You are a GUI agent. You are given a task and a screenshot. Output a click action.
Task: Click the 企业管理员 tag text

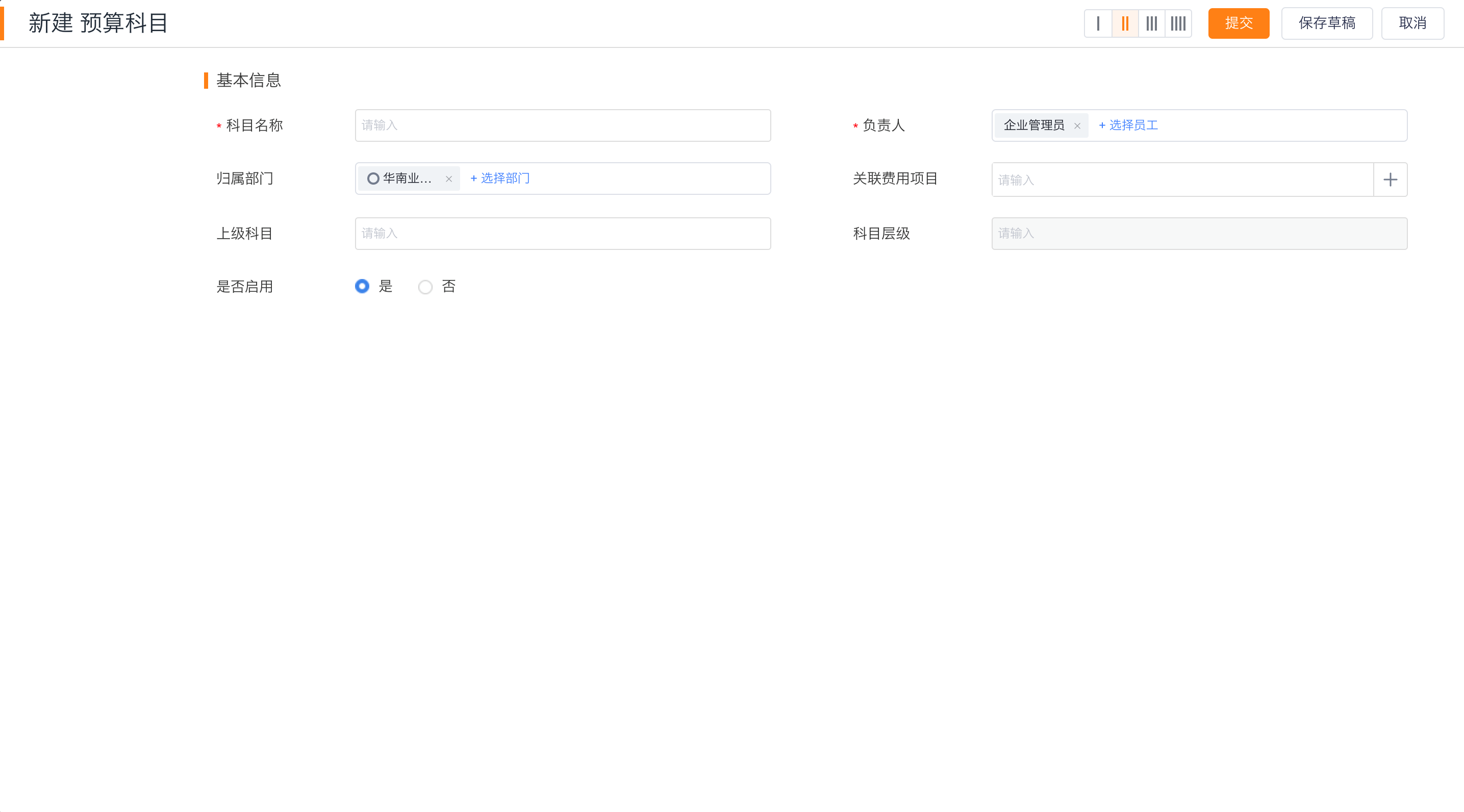1034,125
